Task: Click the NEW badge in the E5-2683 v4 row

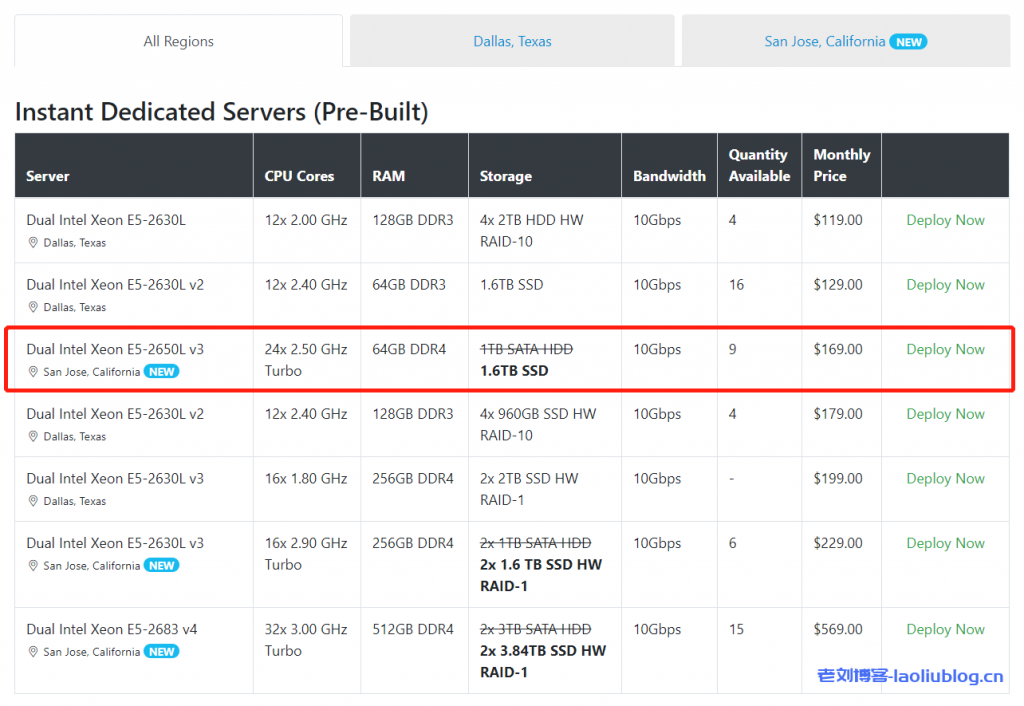Action: click(x=161, y=651)
